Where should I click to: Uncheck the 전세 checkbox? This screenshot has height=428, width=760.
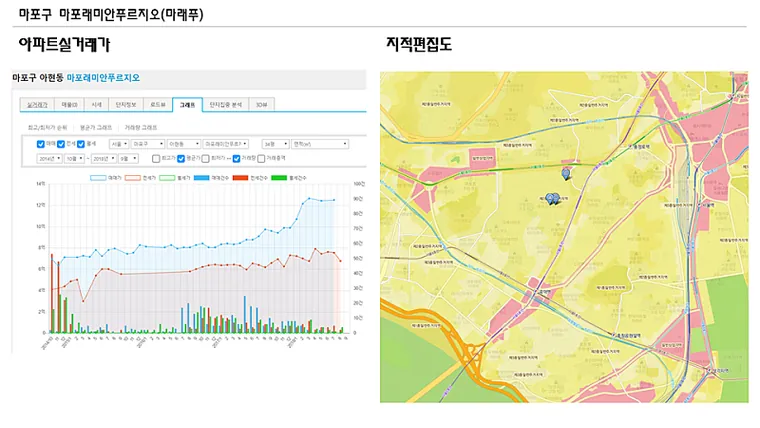61,144
